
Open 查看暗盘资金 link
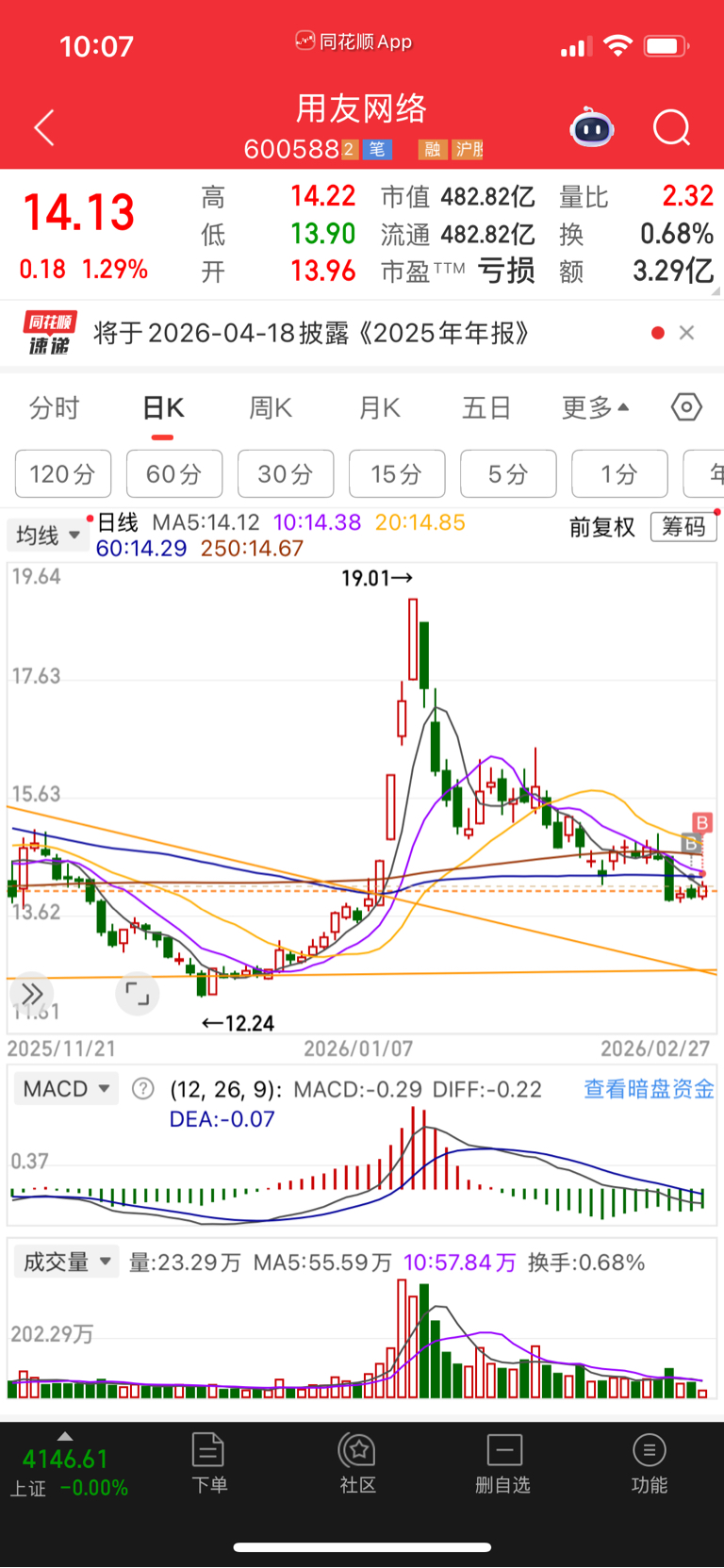pyautogui.click(x=649, y=1089)
